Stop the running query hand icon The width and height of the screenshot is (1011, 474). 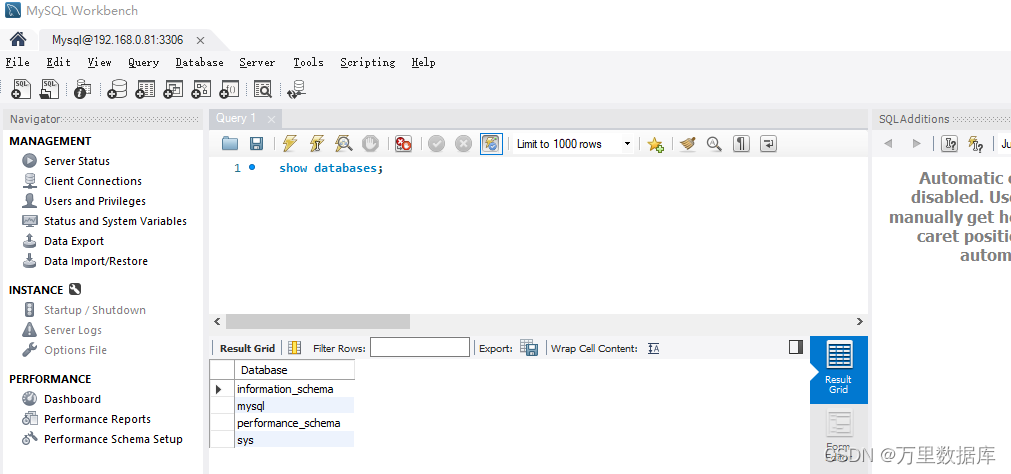point(369,144)
